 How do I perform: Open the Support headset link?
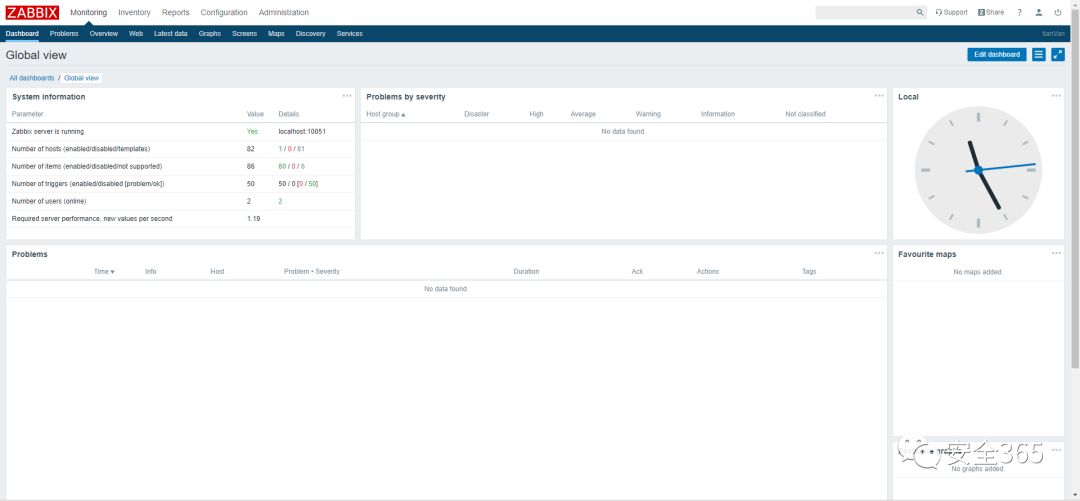click(951, 12)
